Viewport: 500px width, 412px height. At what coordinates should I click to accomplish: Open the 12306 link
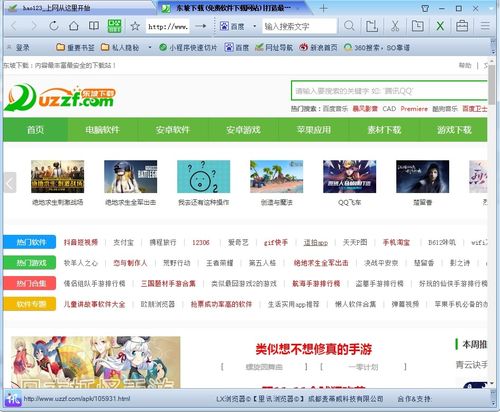pyautogui.click(x=201, y=242)
